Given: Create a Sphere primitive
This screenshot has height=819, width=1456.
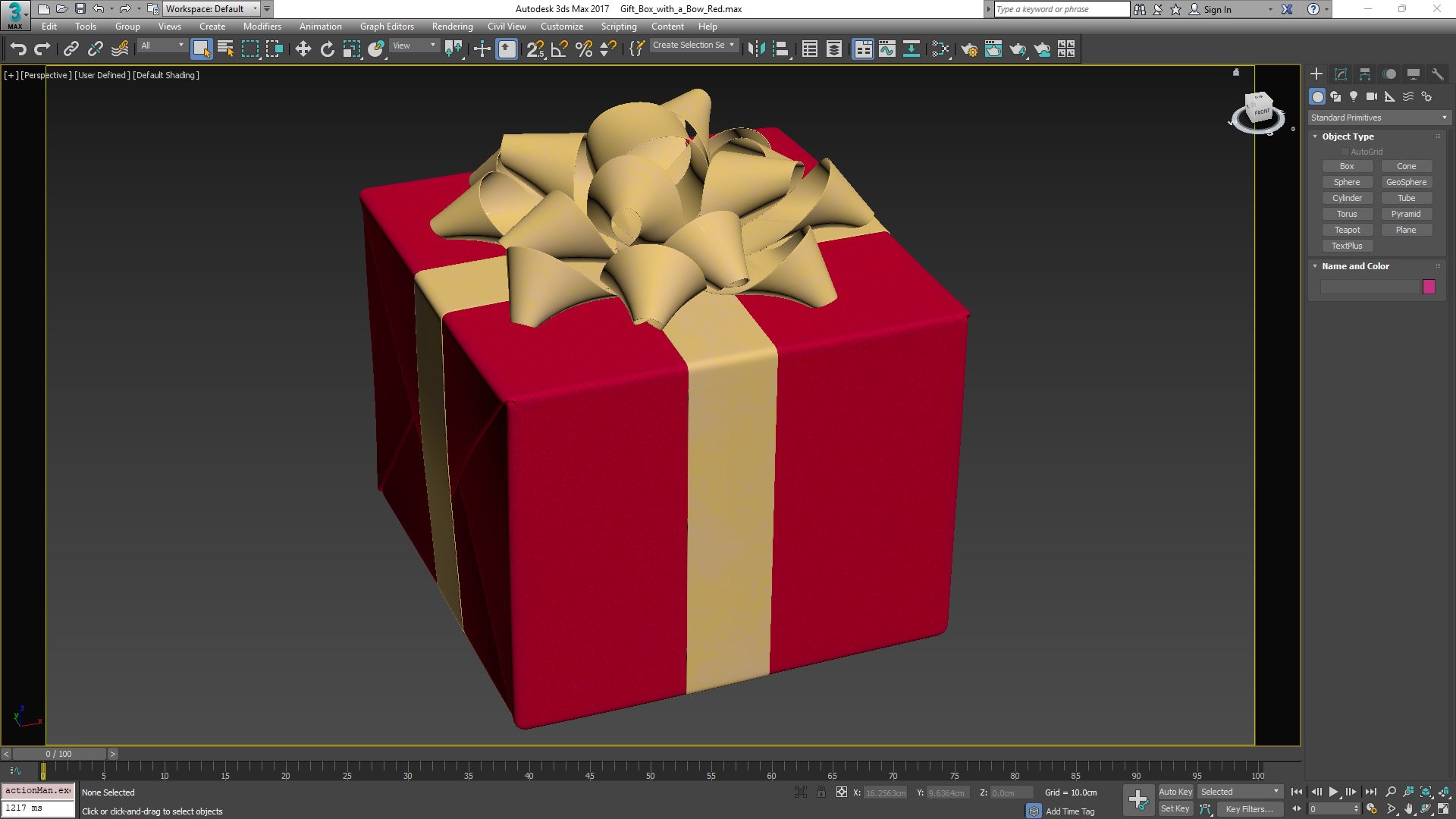Looking at the screenshot, I should pos(1347,182).
